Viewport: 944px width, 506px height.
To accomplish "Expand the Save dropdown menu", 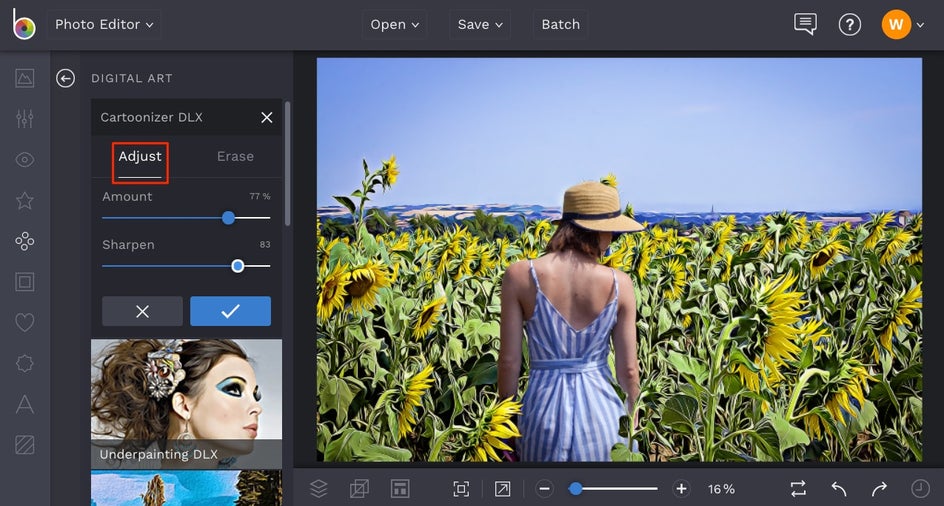I will [480, 25].
